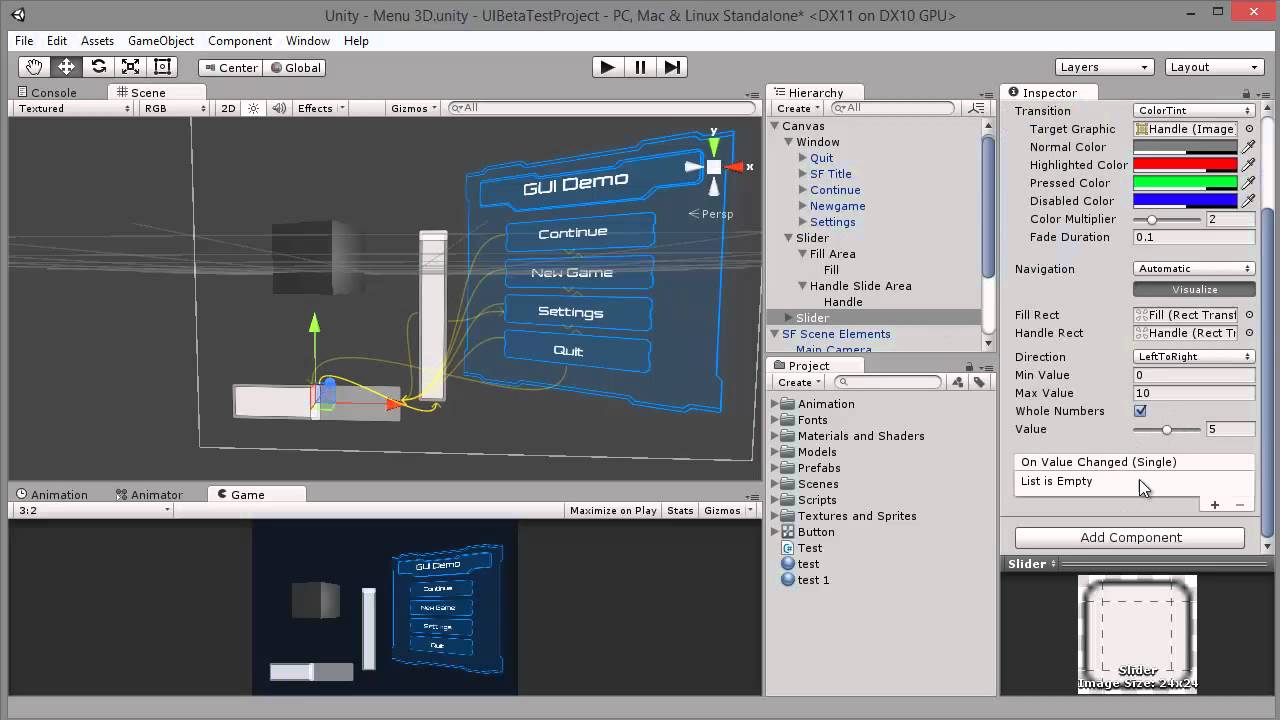Click the Pressed Color green swatch

click(x=1185, y=183)
